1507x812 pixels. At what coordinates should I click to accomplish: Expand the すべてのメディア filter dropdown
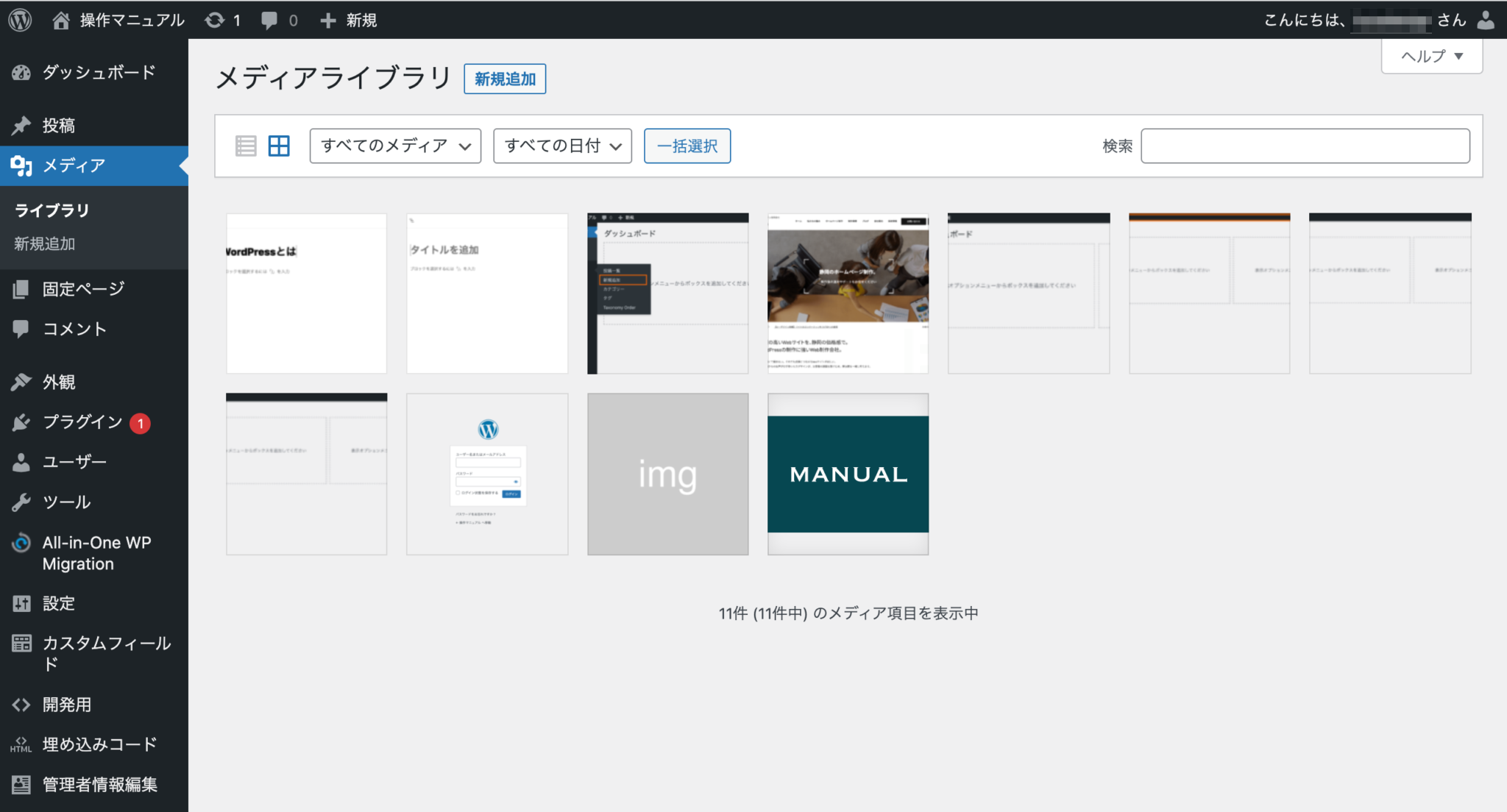395,146
